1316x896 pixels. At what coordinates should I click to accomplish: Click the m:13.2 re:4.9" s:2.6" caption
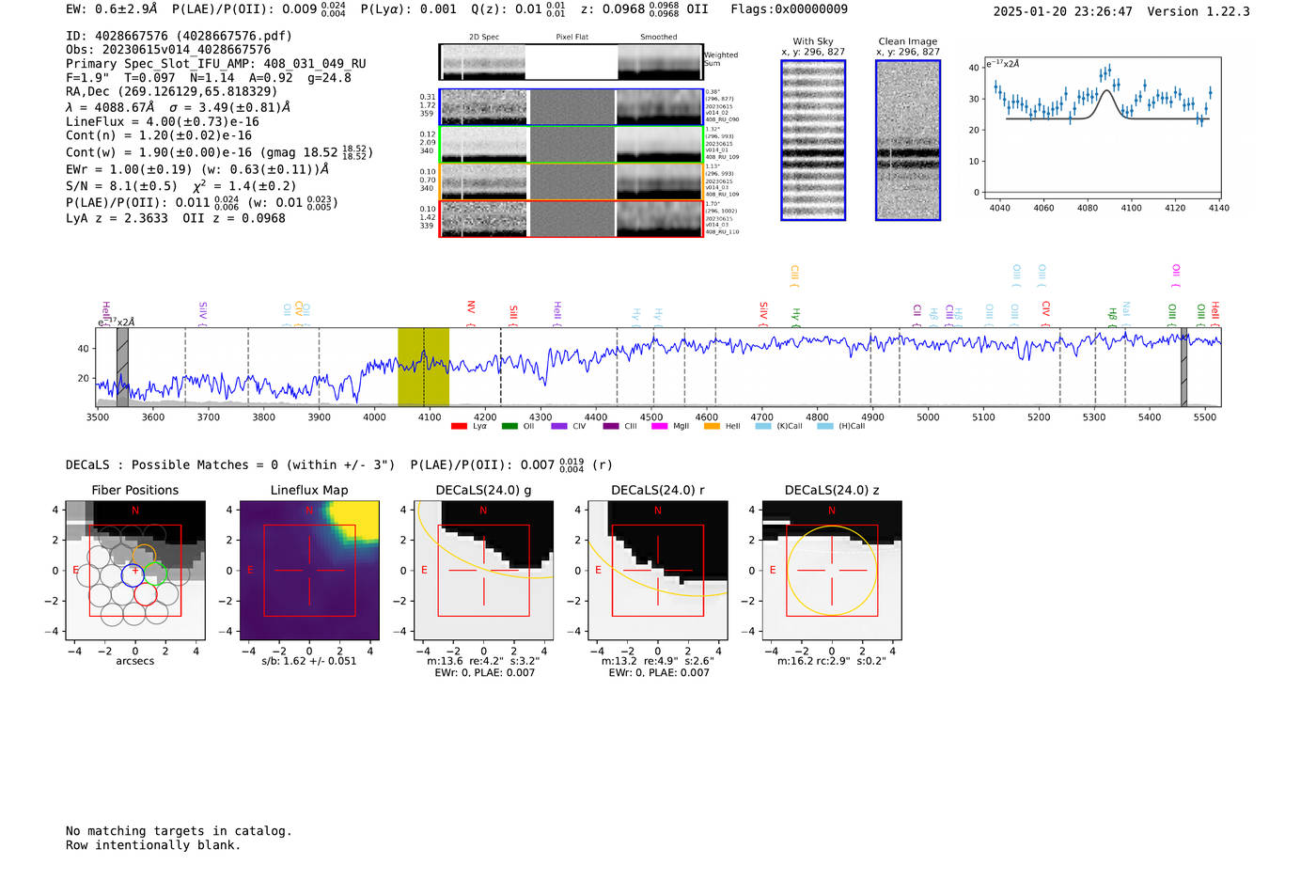click(x=658, y=661)
